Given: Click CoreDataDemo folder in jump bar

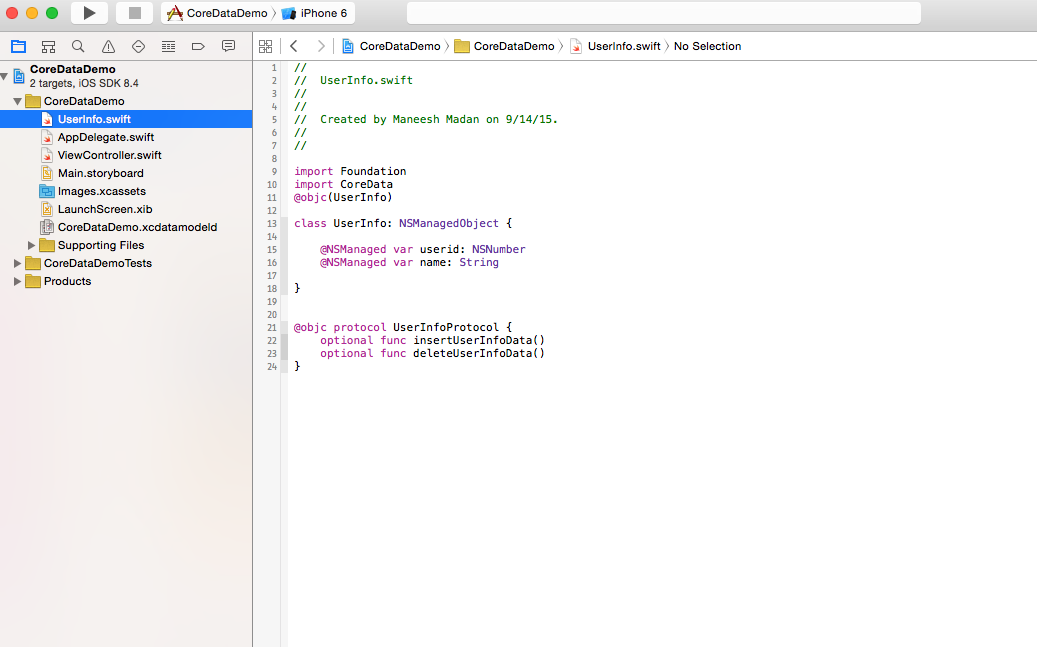Looking at the screenshot, I should coord(505,46).
